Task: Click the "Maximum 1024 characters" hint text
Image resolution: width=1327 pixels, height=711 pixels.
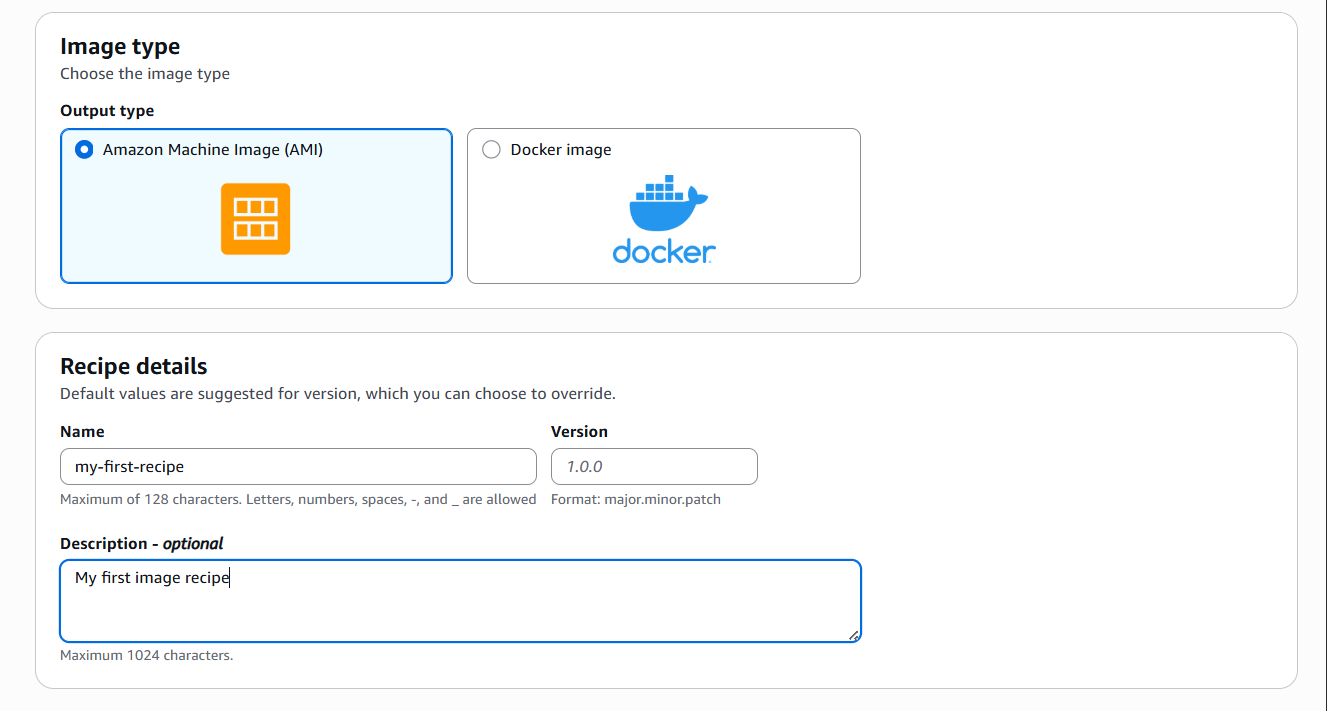Action: tap(146, 656)
